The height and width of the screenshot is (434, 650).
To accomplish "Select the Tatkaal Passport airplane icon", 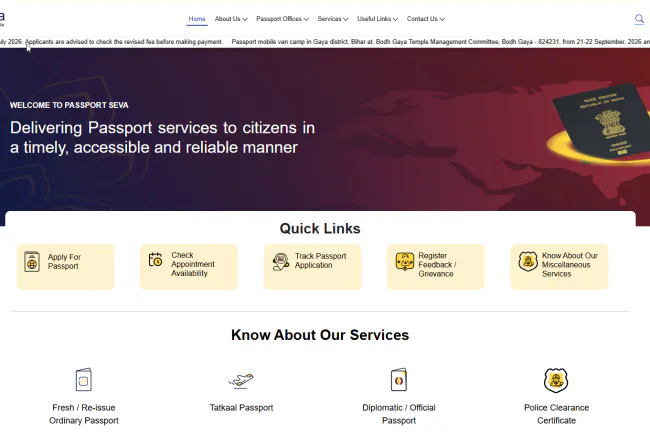I will [241, 380].
